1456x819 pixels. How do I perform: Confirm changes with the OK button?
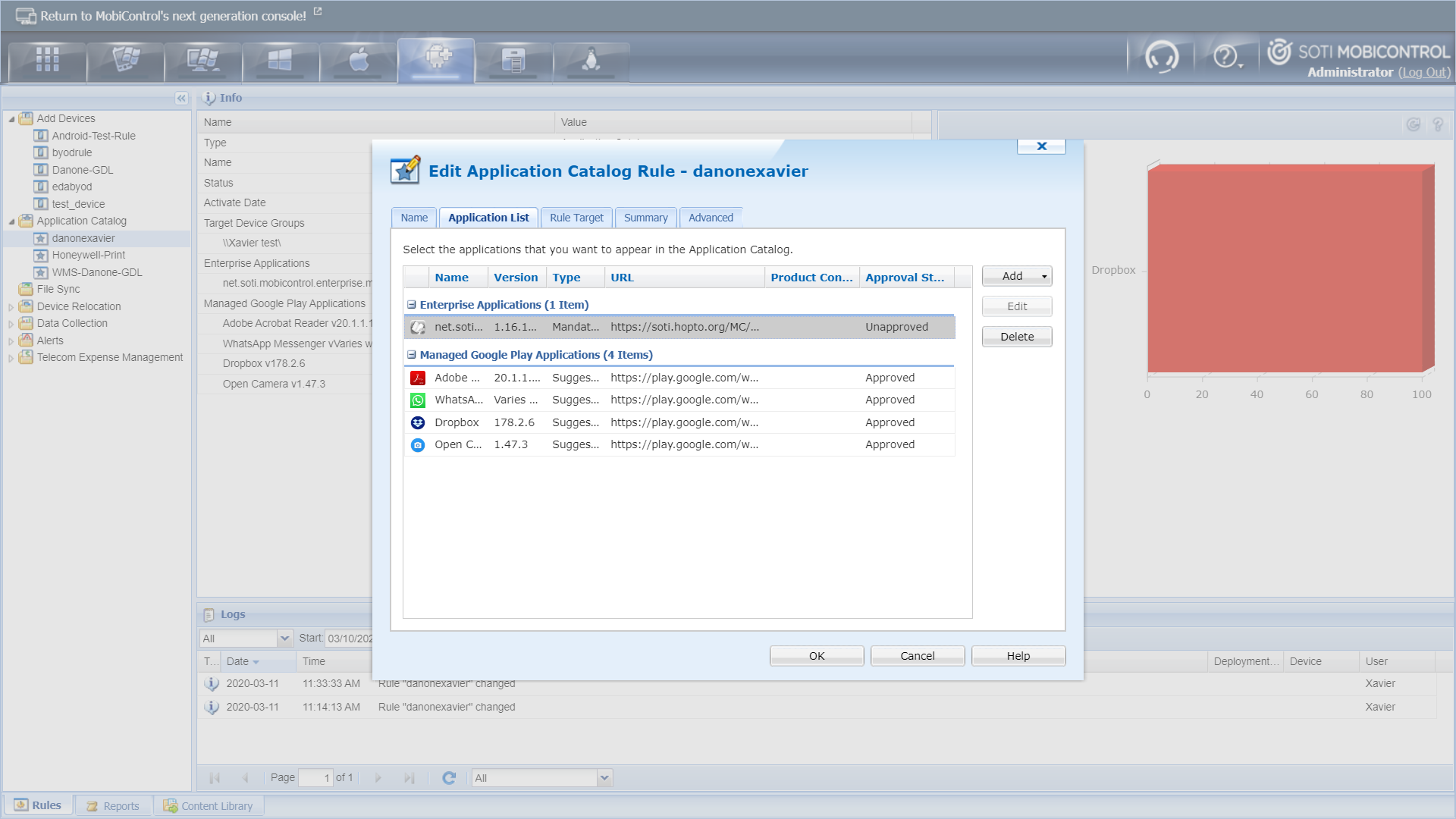816,655
